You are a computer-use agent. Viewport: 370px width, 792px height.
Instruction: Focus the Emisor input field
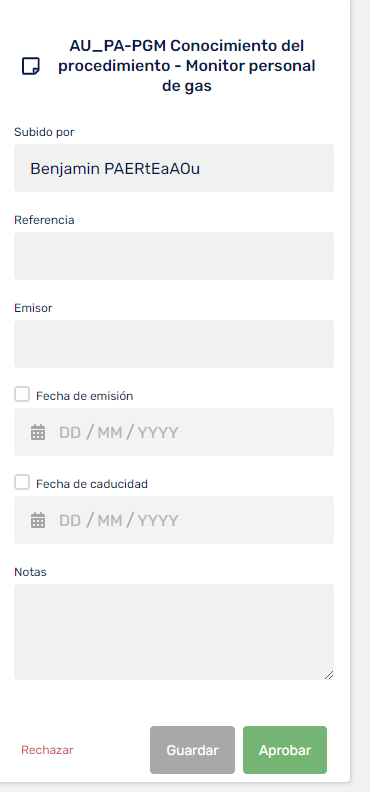click(x=174, y=344)
